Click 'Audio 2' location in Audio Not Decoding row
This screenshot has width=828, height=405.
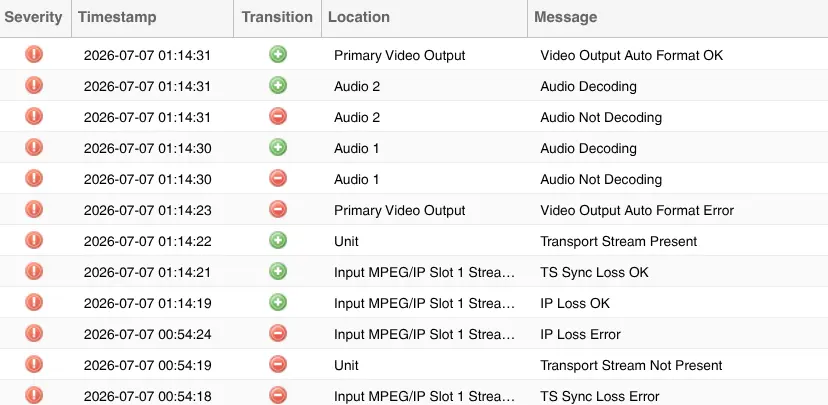point(357,117)
